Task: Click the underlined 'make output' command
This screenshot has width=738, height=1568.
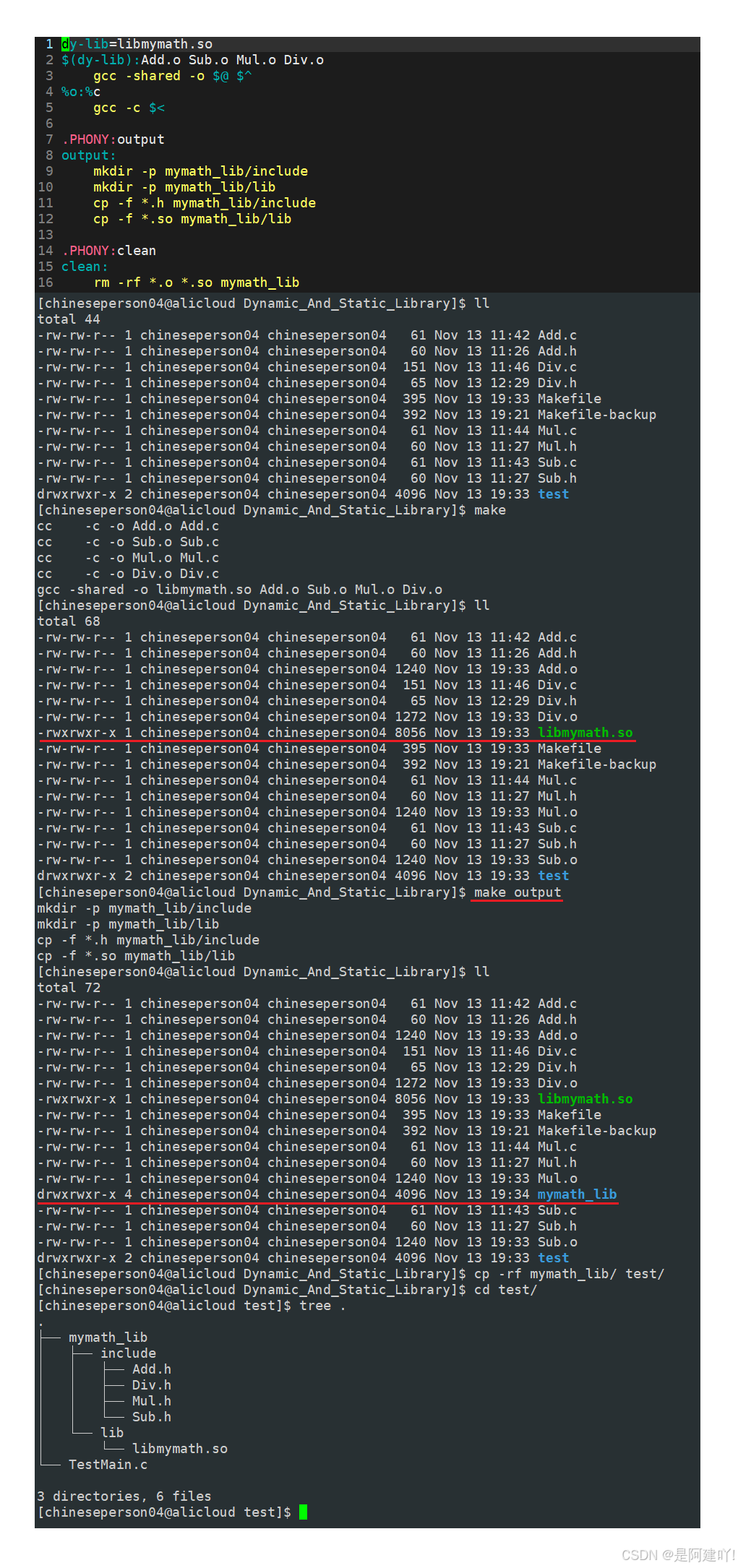Action: (x=518, y=892)
